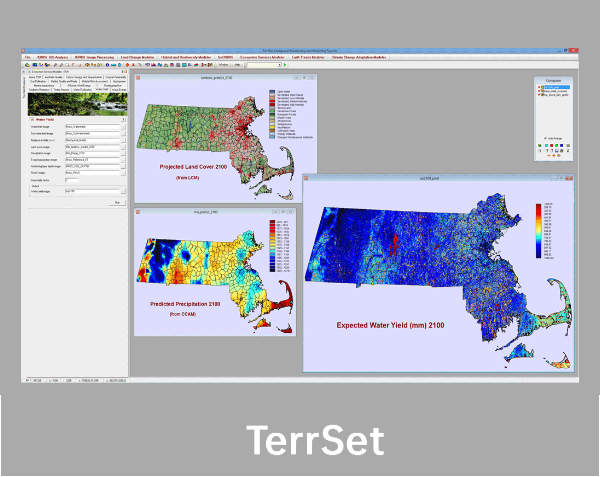600x477 pixels.
Task: Browse for the Sub-watershed image file
Action: 123,133
